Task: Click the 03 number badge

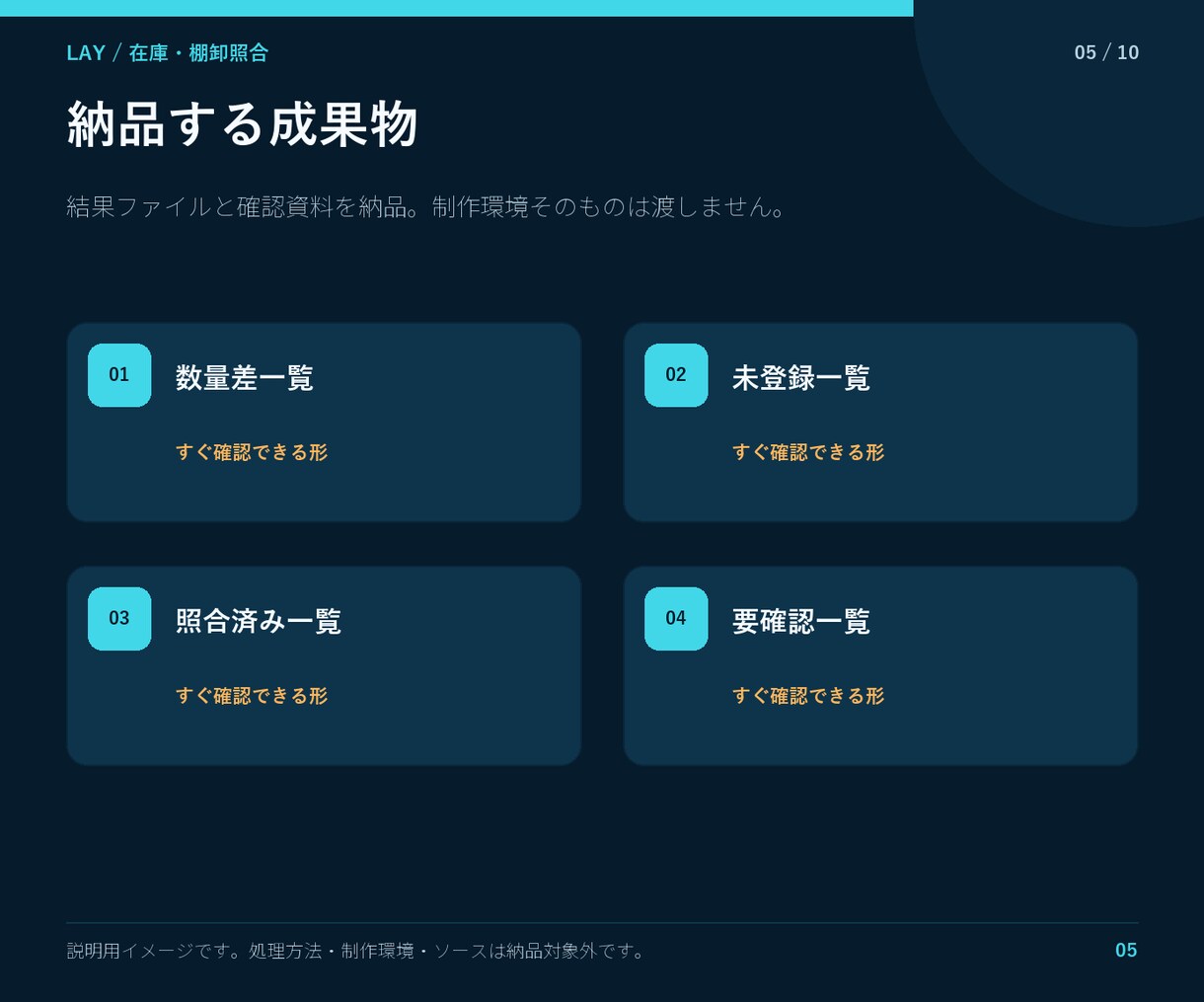Action: coord(119,619)
